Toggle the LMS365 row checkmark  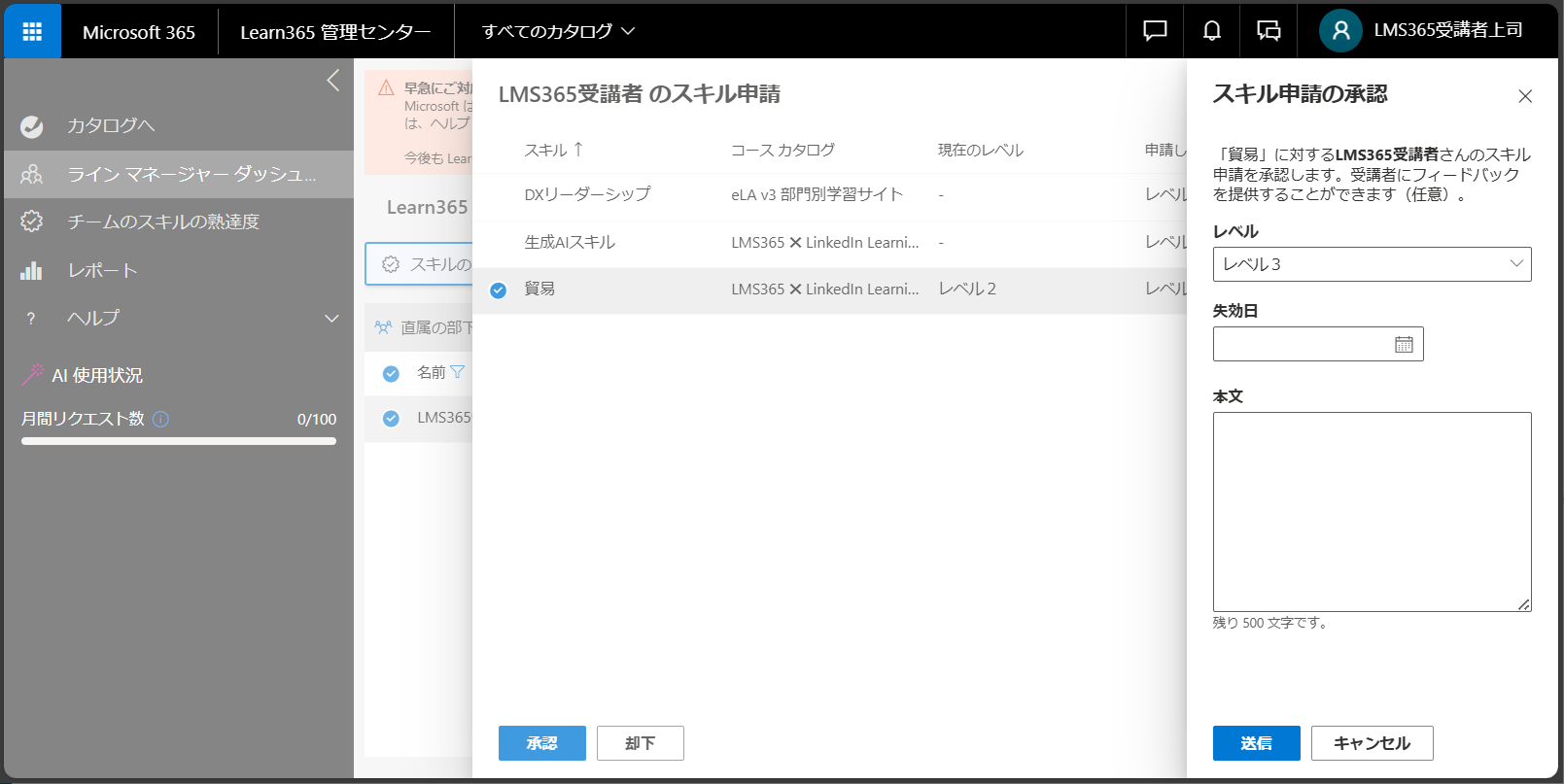point(391,418)
